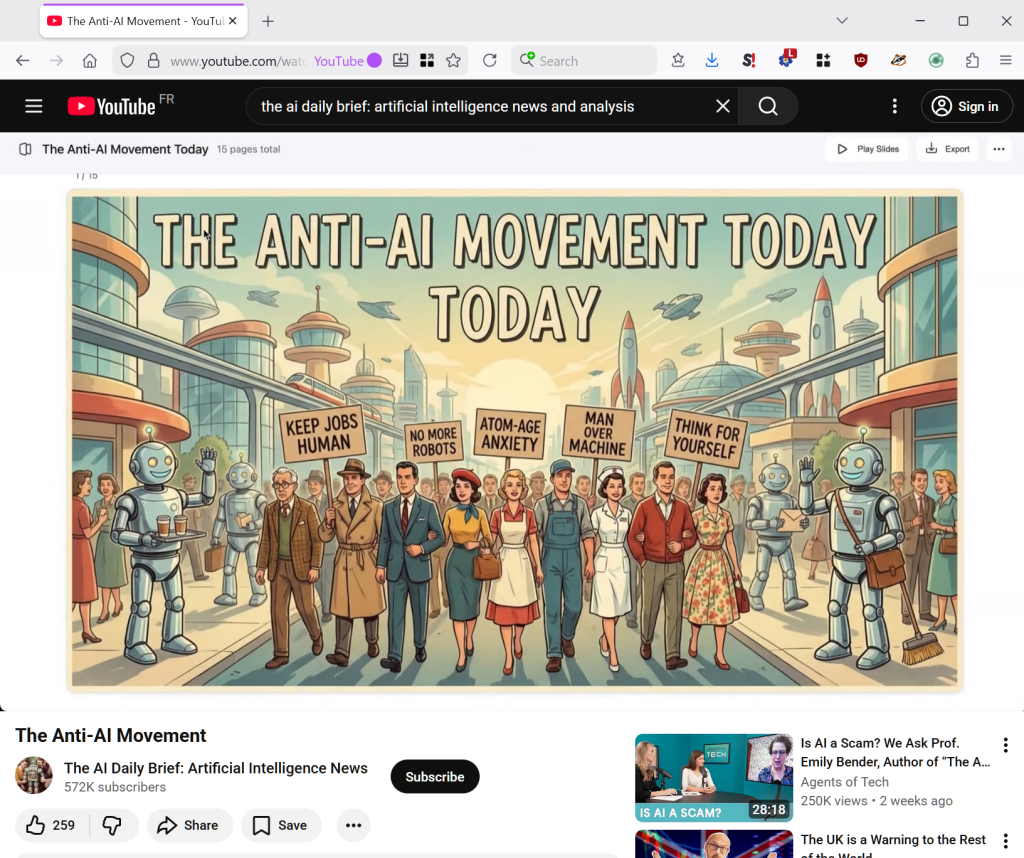The height and width of the screenshot is (858, 1024).
Task: Reload the page using the refresh icon
Action: (490, 61)
